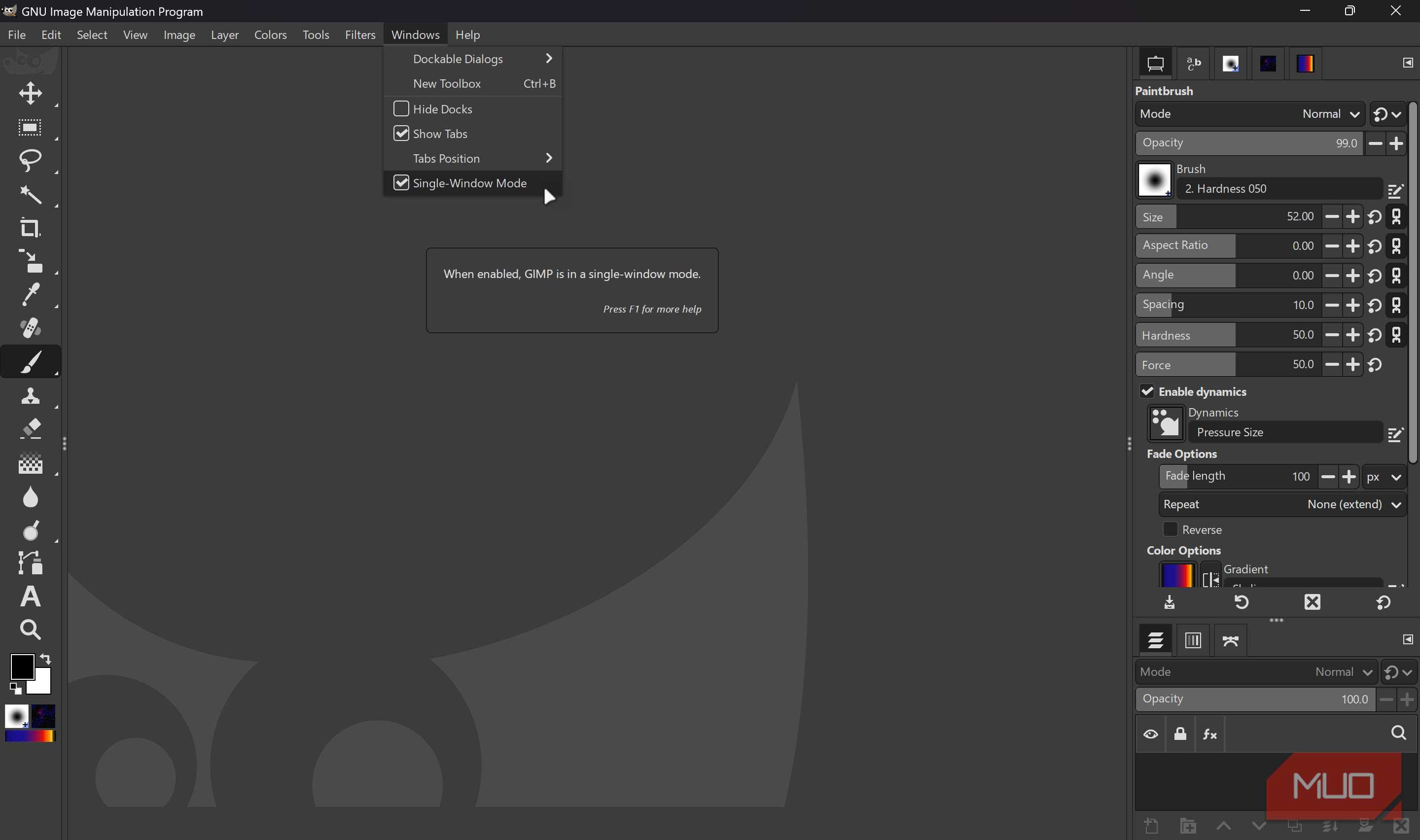Click the brush name field Hardness 050
This screenshot has width=1420, height=840.
pos(1279,188)
